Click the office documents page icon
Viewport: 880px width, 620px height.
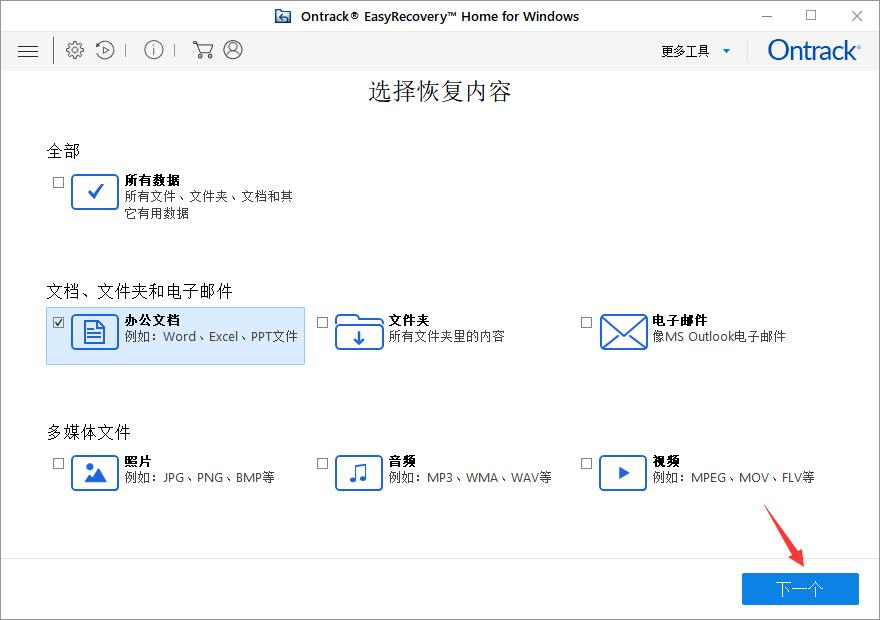95,332
